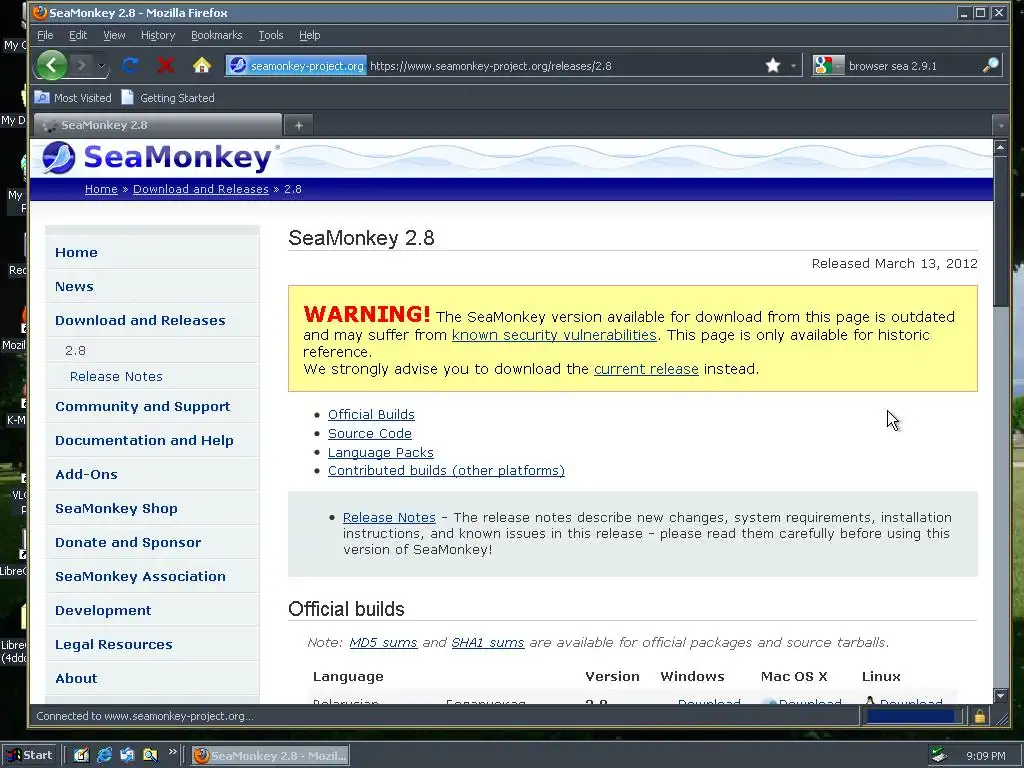Open Donate and Sponsor in the sidebar
1024x768 pixels.
tap(128, 542)
